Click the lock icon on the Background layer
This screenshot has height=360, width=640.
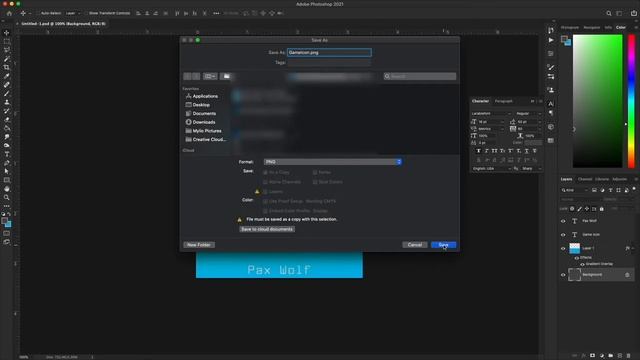tap(627, 275)
